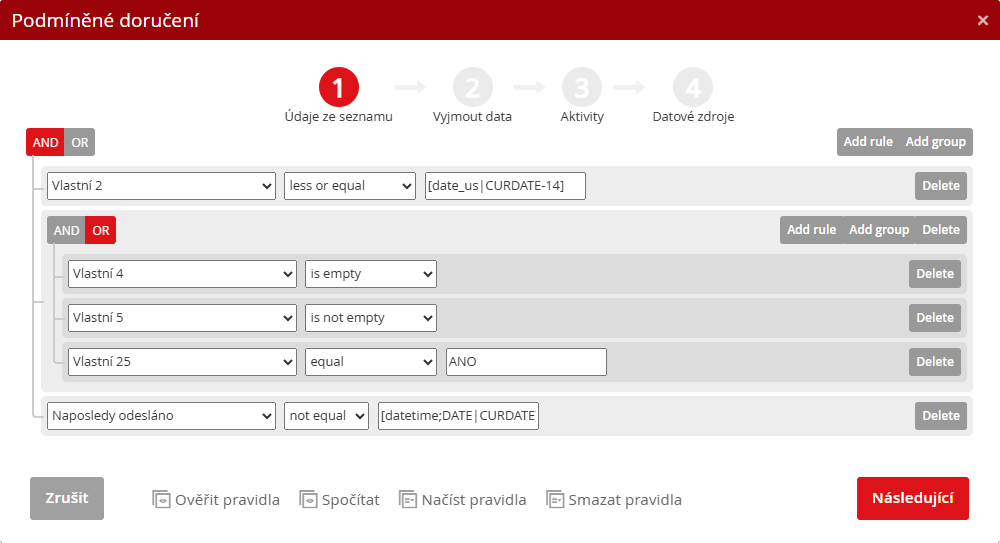Open the 'is not empty' operator dropdown
Screen dimensions: 1000x543
371,318
